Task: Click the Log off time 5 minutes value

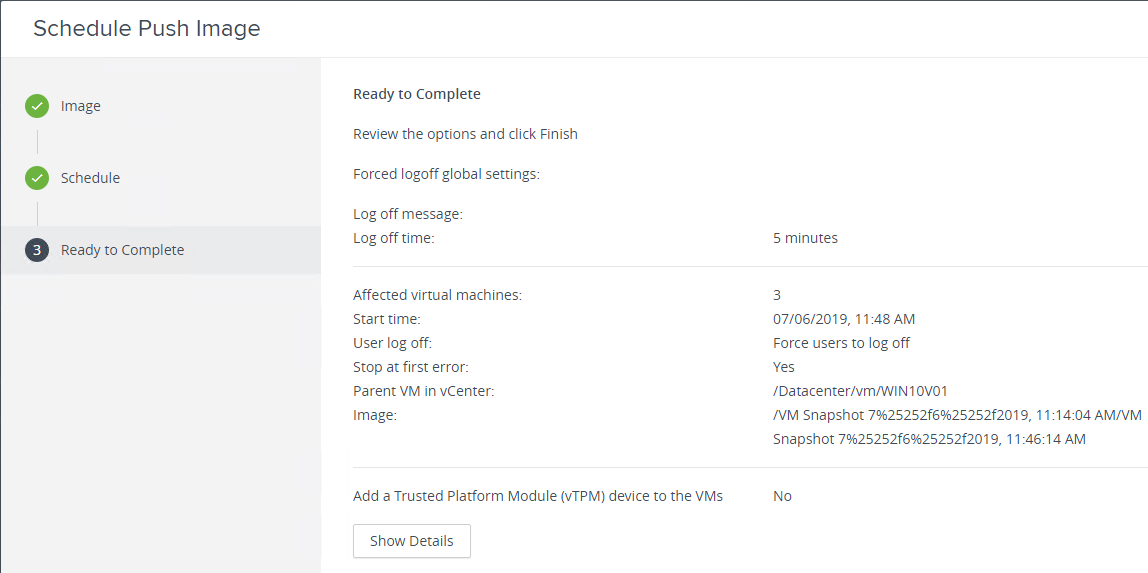Action: [805, 238]
